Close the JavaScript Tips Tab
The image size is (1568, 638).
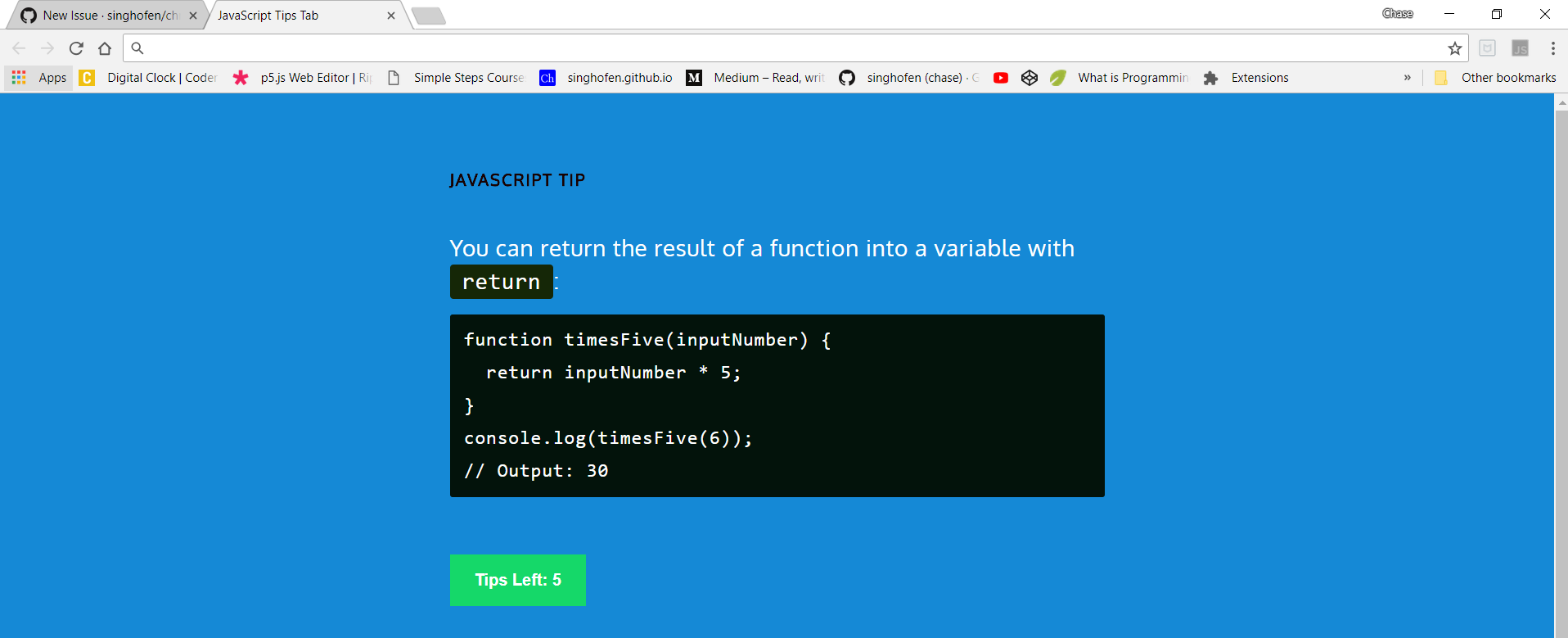391,16
